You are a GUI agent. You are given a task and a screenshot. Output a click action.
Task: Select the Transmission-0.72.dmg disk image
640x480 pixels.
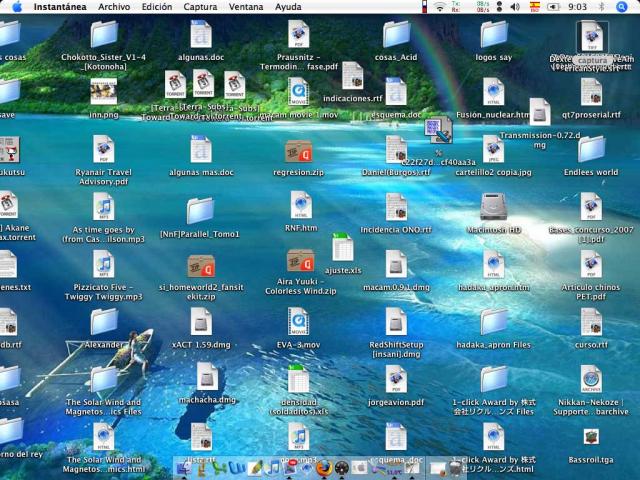[x=540, y=112]
